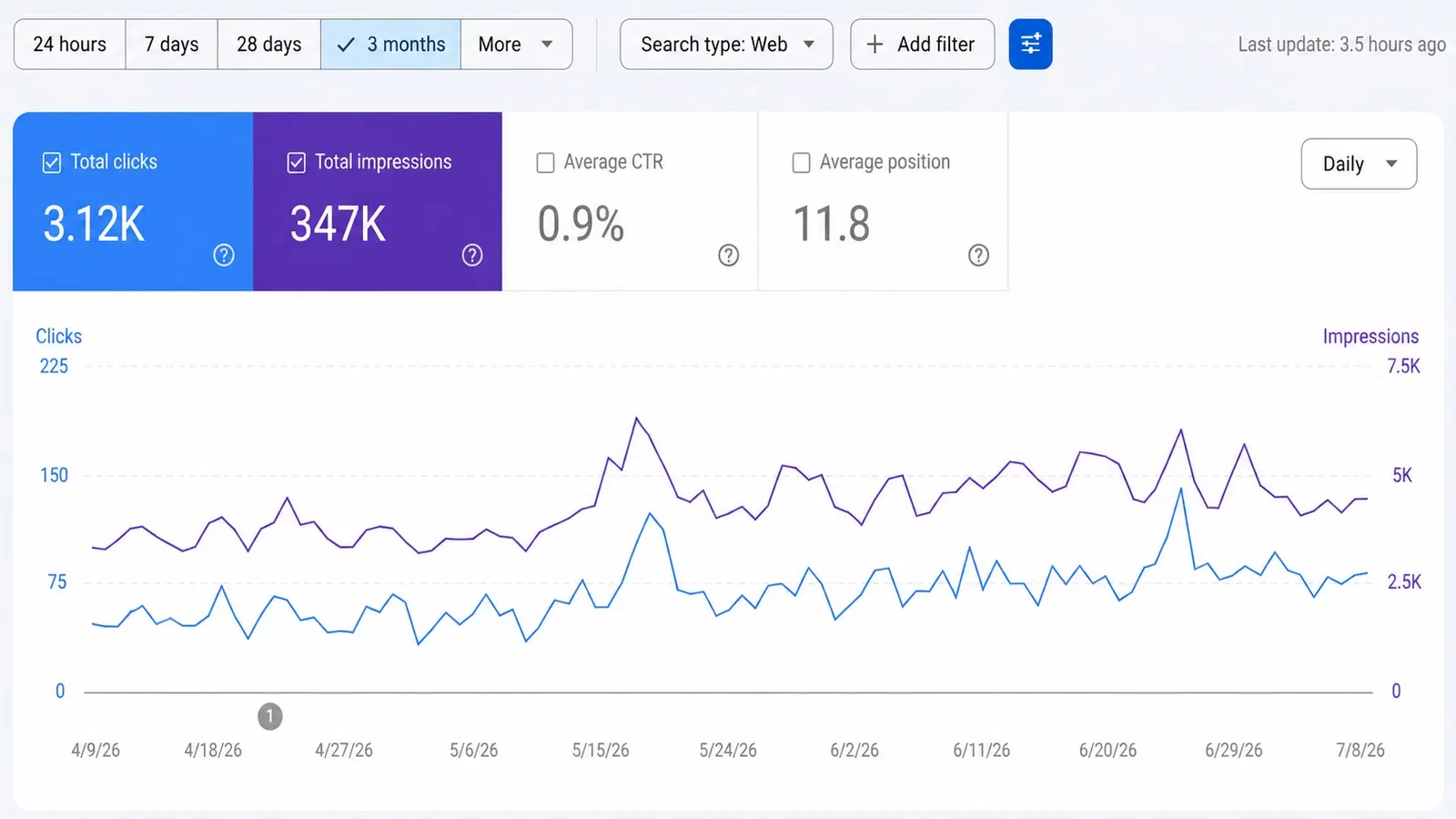Screen dimensions: 1456x819
Task: Click the 5K impressions axis value
Action: [1402, 475]
